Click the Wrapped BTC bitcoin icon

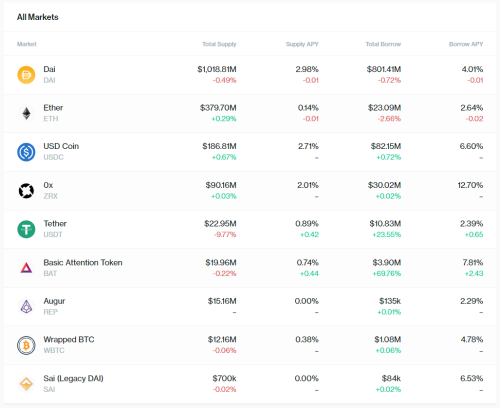coord(26,345)
